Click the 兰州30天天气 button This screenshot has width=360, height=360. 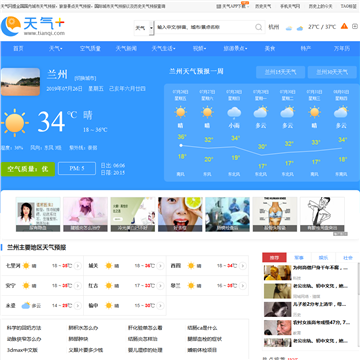pos(332,72)
